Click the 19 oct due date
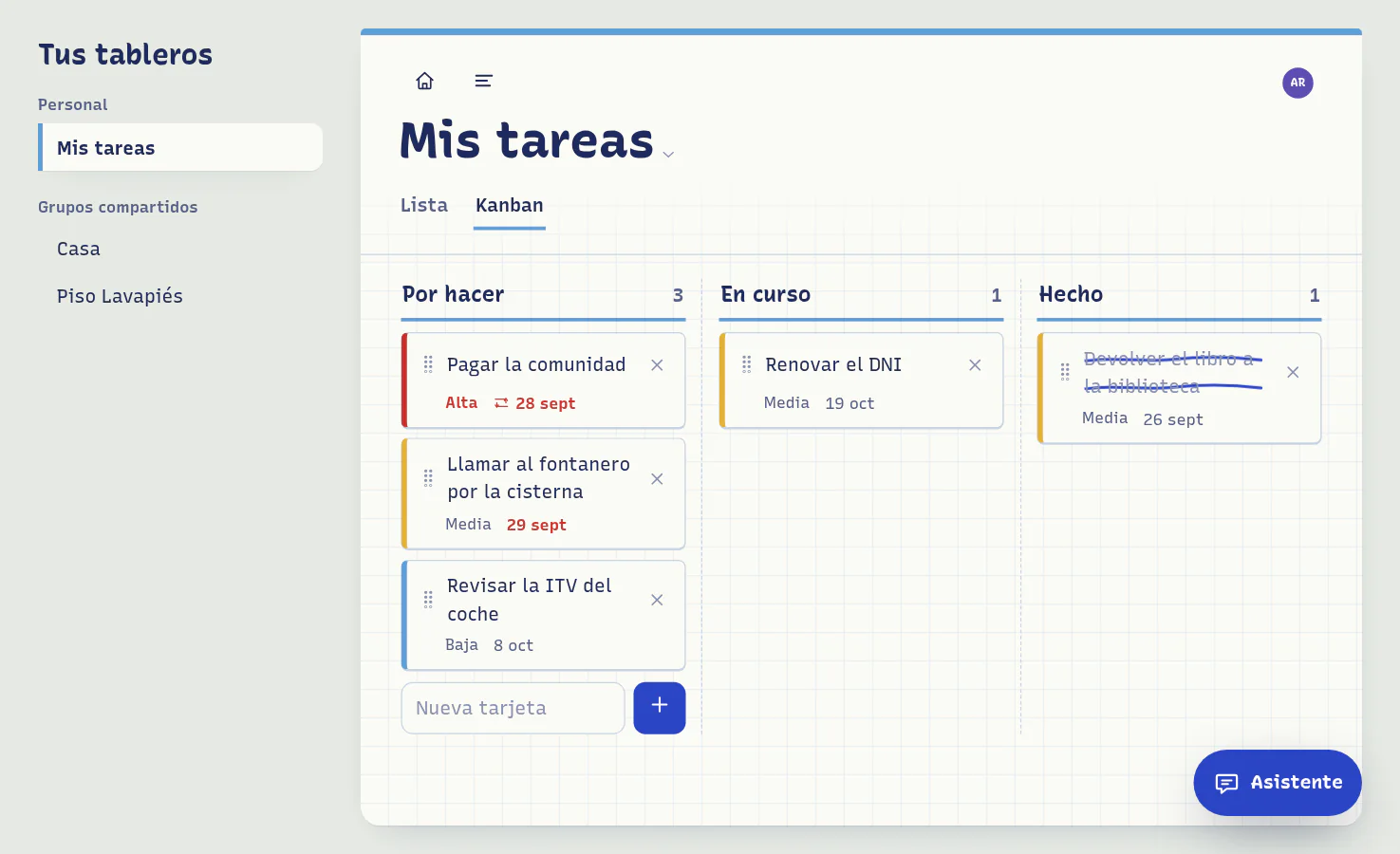This screenshot has width=1400, height=854. pyautogui.click(x=849, y=403)
